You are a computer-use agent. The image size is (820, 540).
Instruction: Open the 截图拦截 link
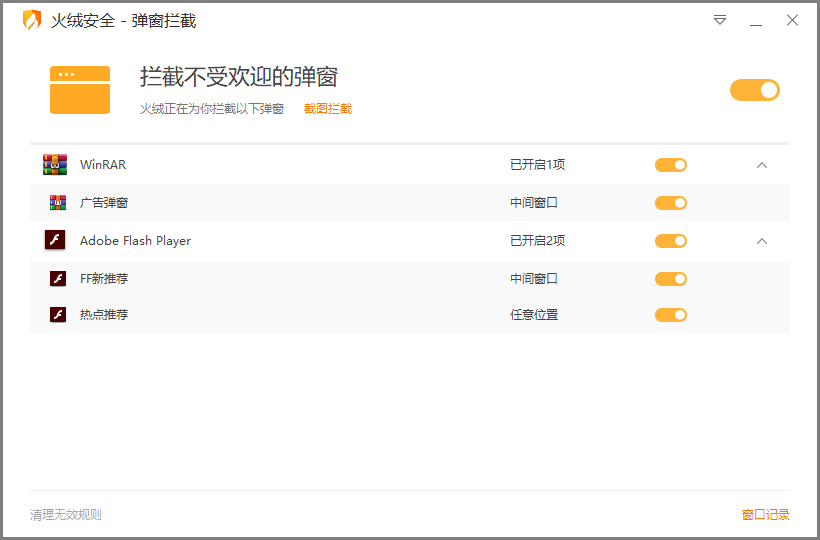coord(328,109)
